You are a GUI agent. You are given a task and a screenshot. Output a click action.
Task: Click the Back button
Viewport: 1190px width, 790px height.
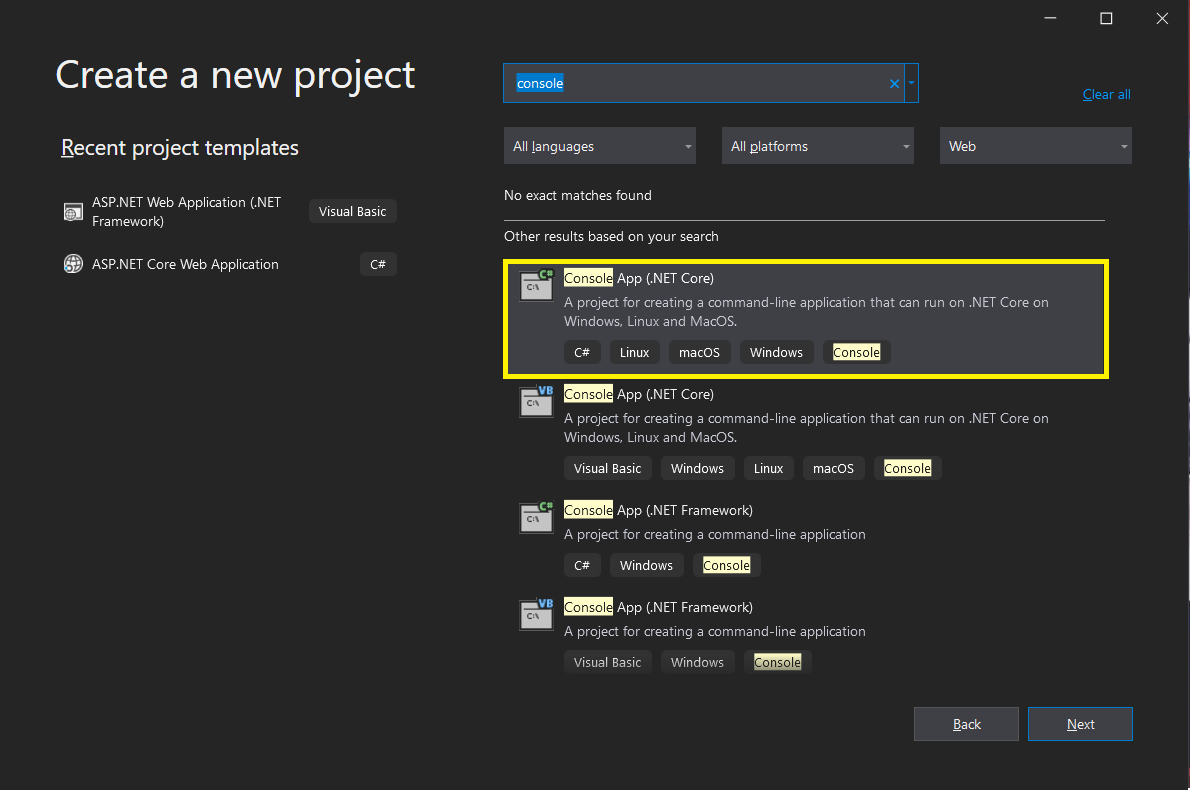point(966,724)
